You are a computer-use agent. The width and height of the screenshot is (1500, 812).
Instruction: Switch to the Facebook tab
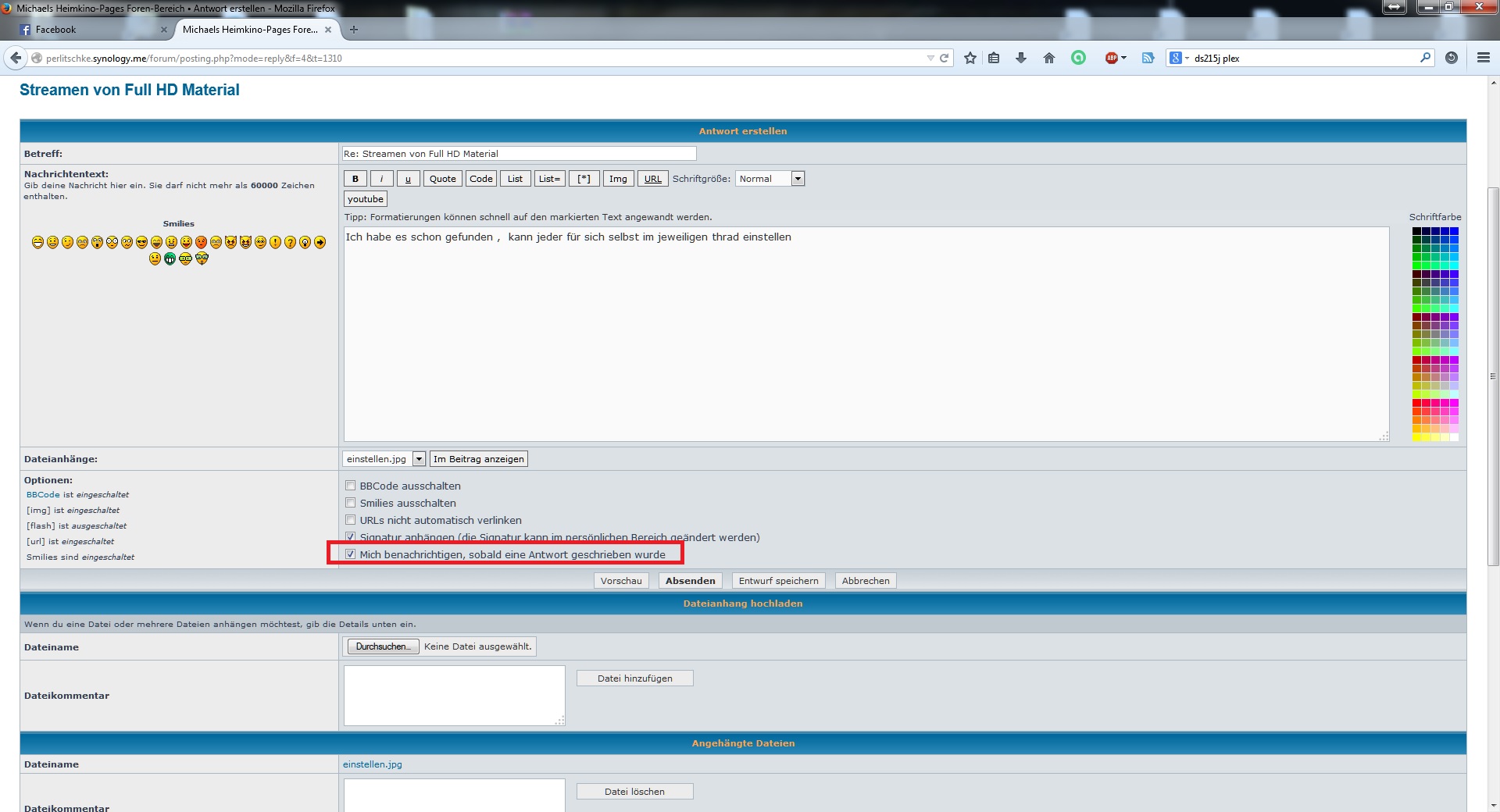[x=86, y=30]
